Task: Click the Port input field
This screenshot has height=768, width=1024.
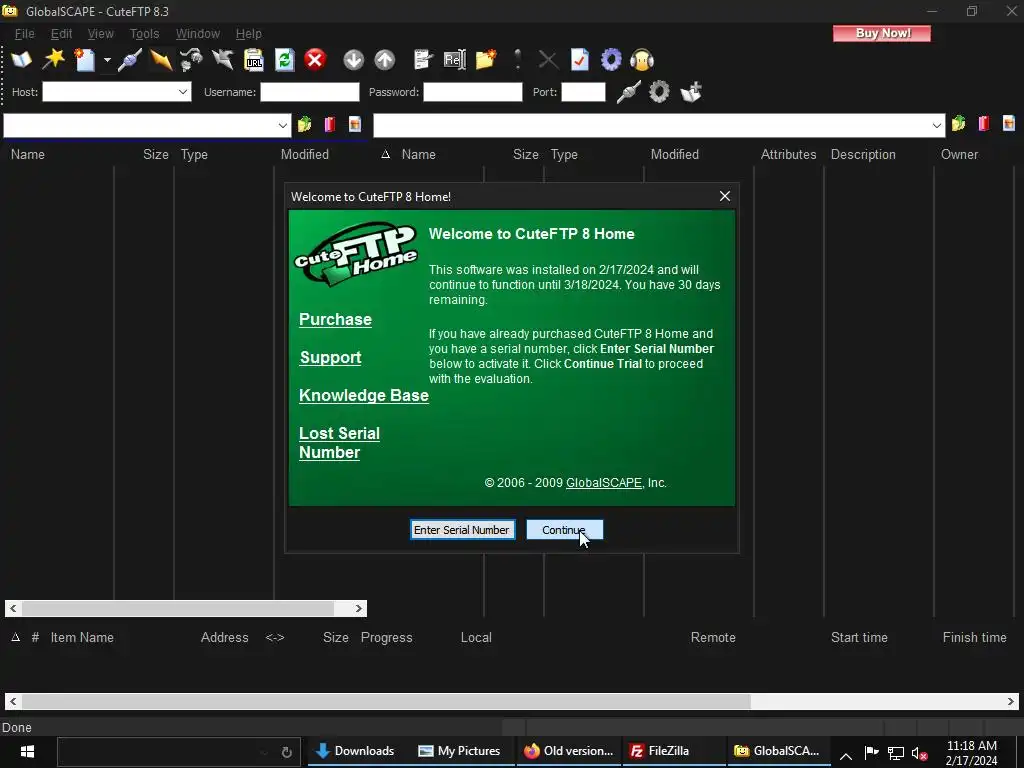Action: (x=583, y=92)
